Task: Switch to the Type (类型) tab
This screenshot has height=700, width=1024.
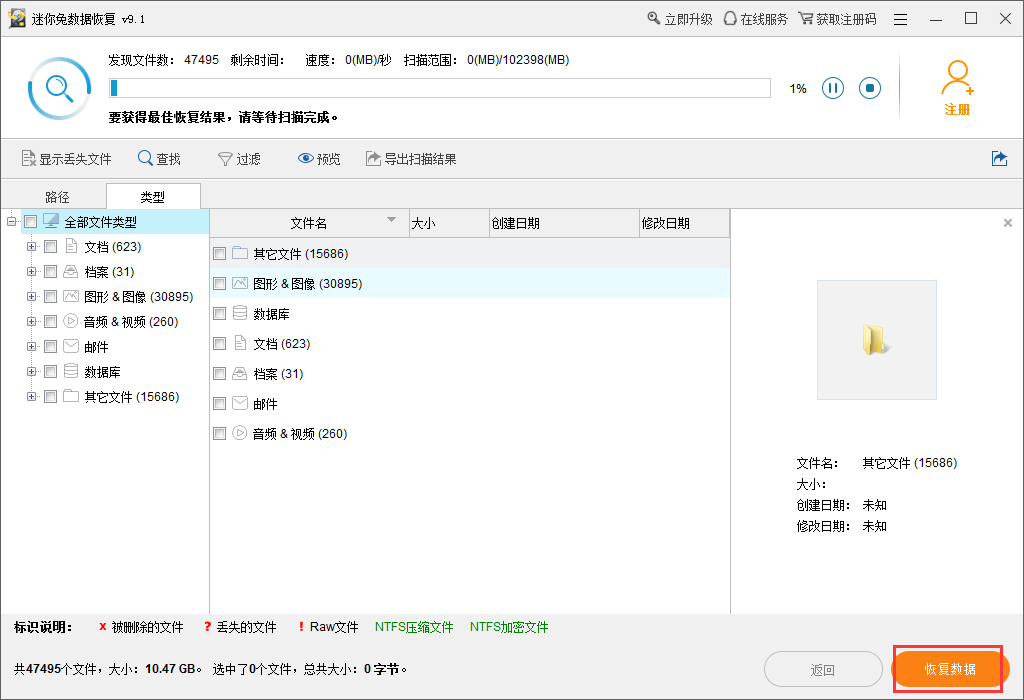Action: 153,197
